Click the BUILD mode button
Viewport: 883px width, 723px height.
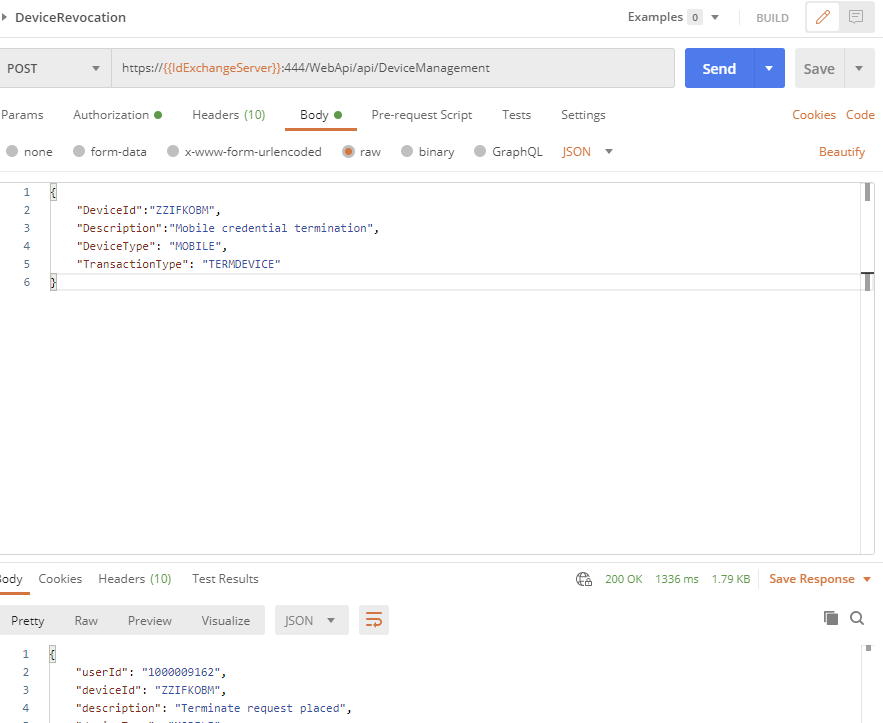772,18
